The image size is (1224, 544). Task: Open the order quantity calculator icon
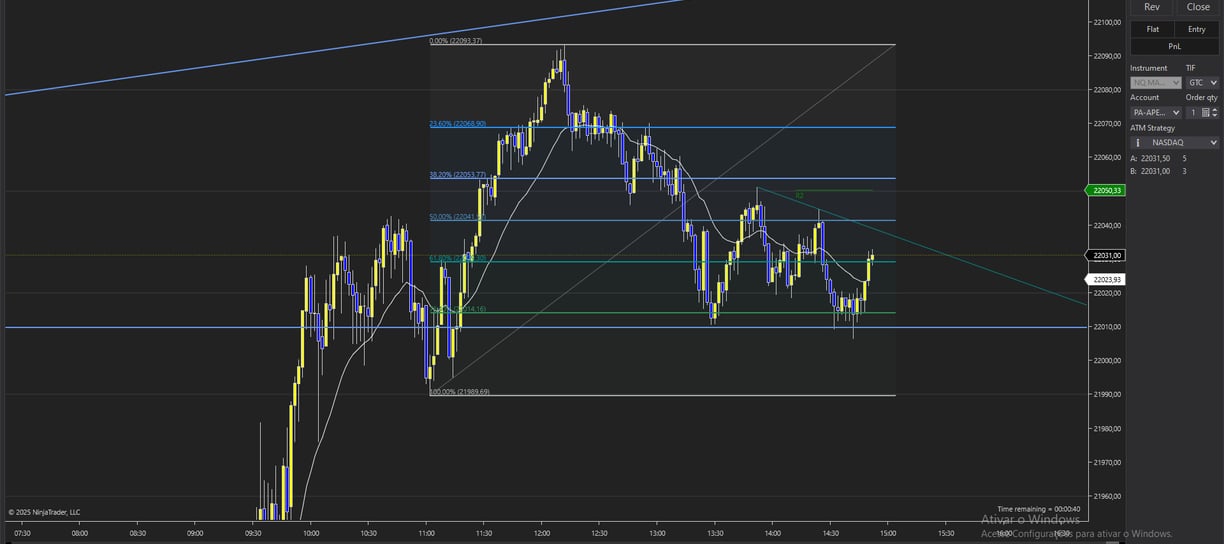(x=1206, y=113)
